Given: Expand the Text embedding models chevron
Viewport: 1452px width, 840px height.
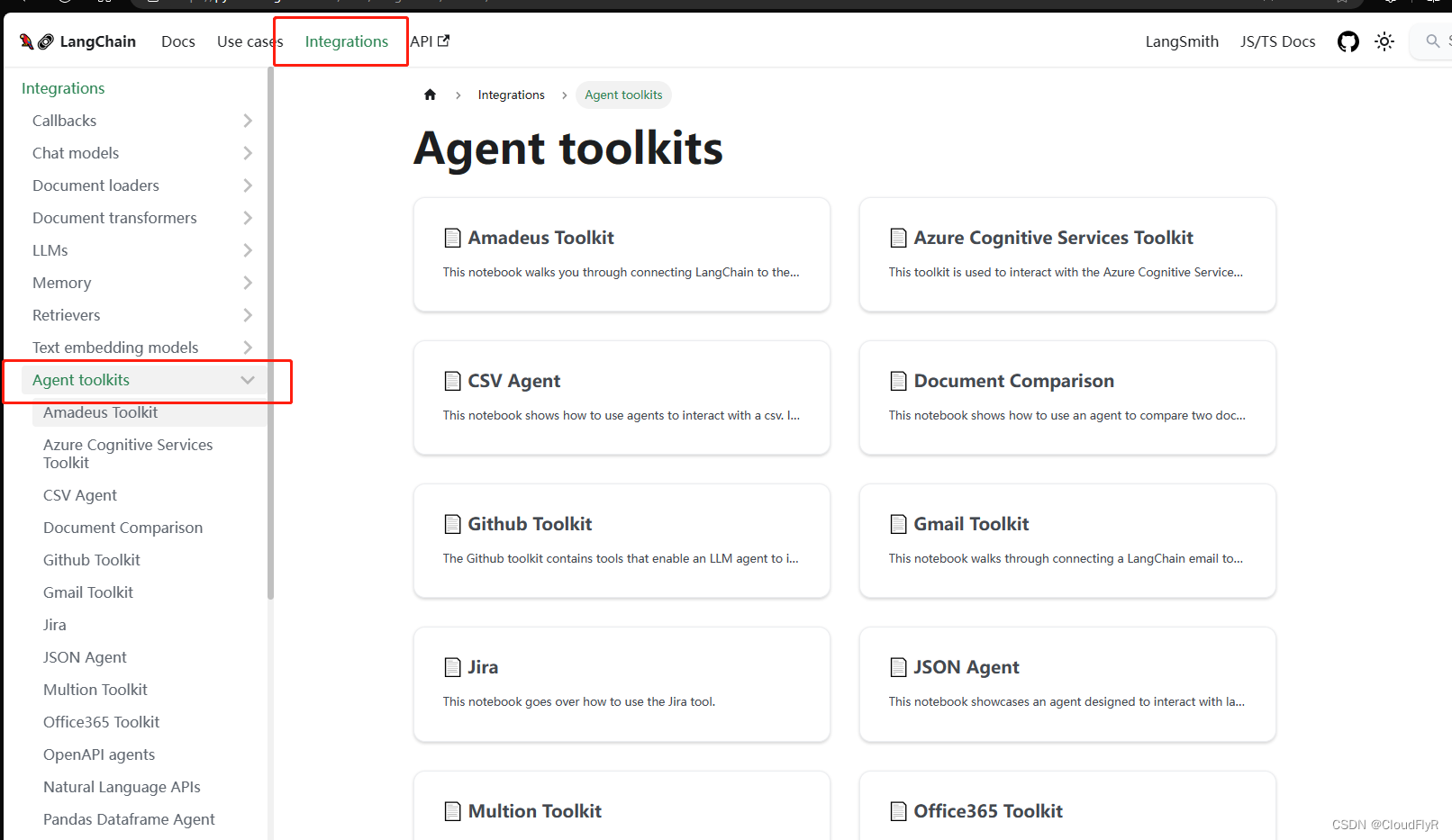Looking at the screenshot, I should [x=248, y=348].
